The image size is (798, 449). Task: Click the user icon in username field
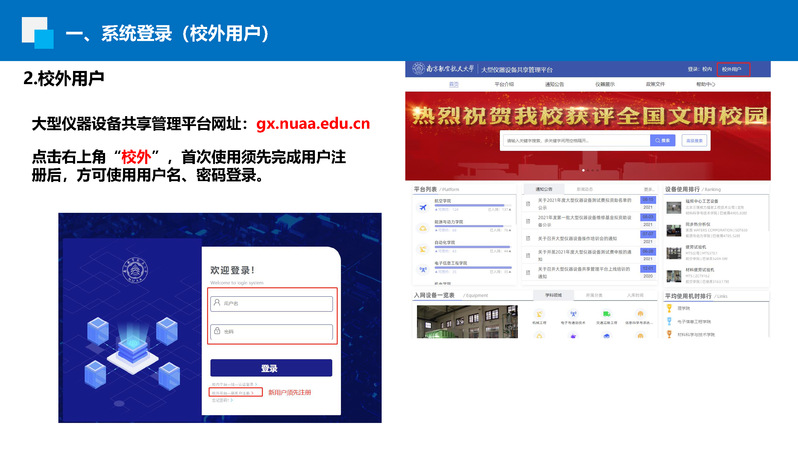point(217,304)
